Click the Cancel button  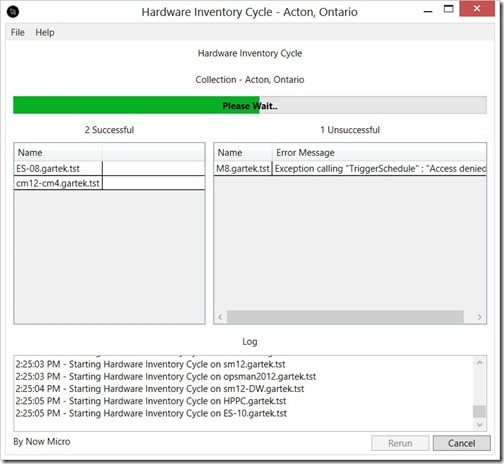(x=461, y=443)
